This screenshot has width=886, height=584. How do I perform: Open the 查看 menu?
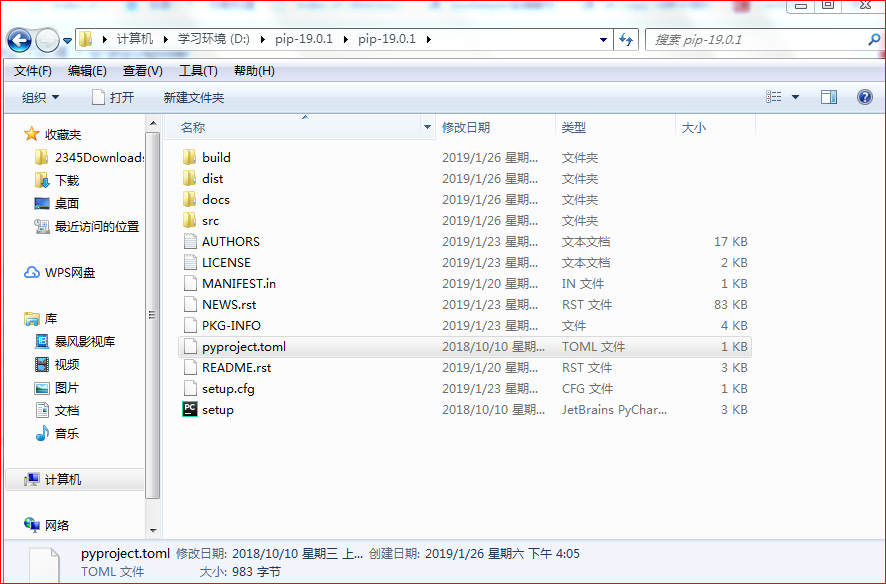141,71
